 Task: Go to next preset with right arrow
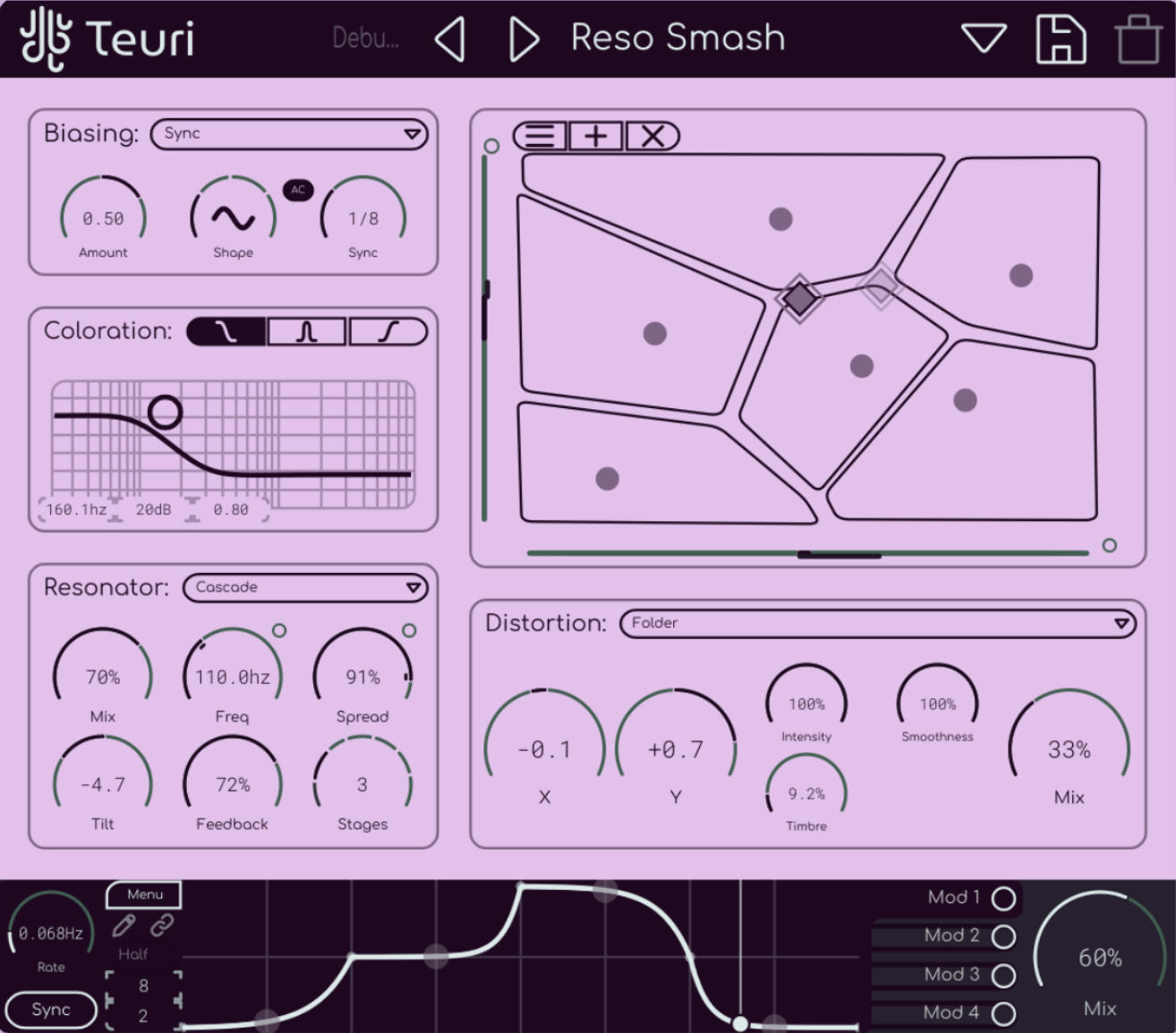[x=524, y=39]
